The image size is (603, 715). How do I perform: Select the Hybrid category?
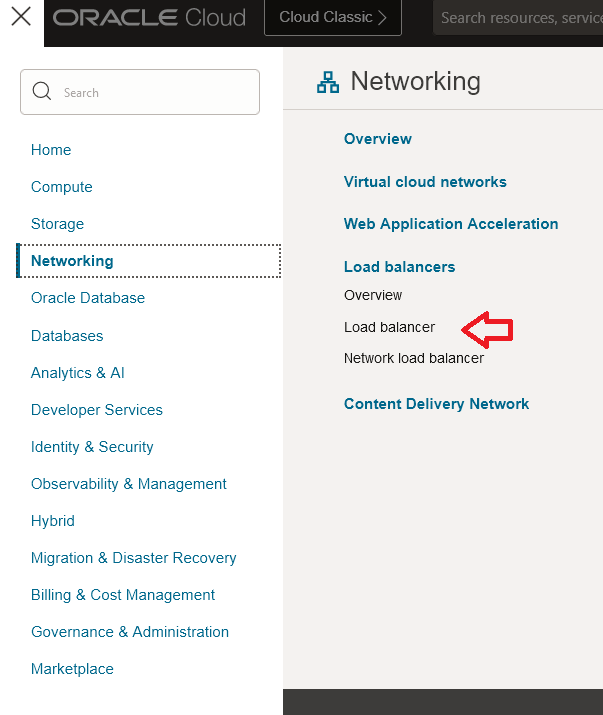click(x=53, y=521)
